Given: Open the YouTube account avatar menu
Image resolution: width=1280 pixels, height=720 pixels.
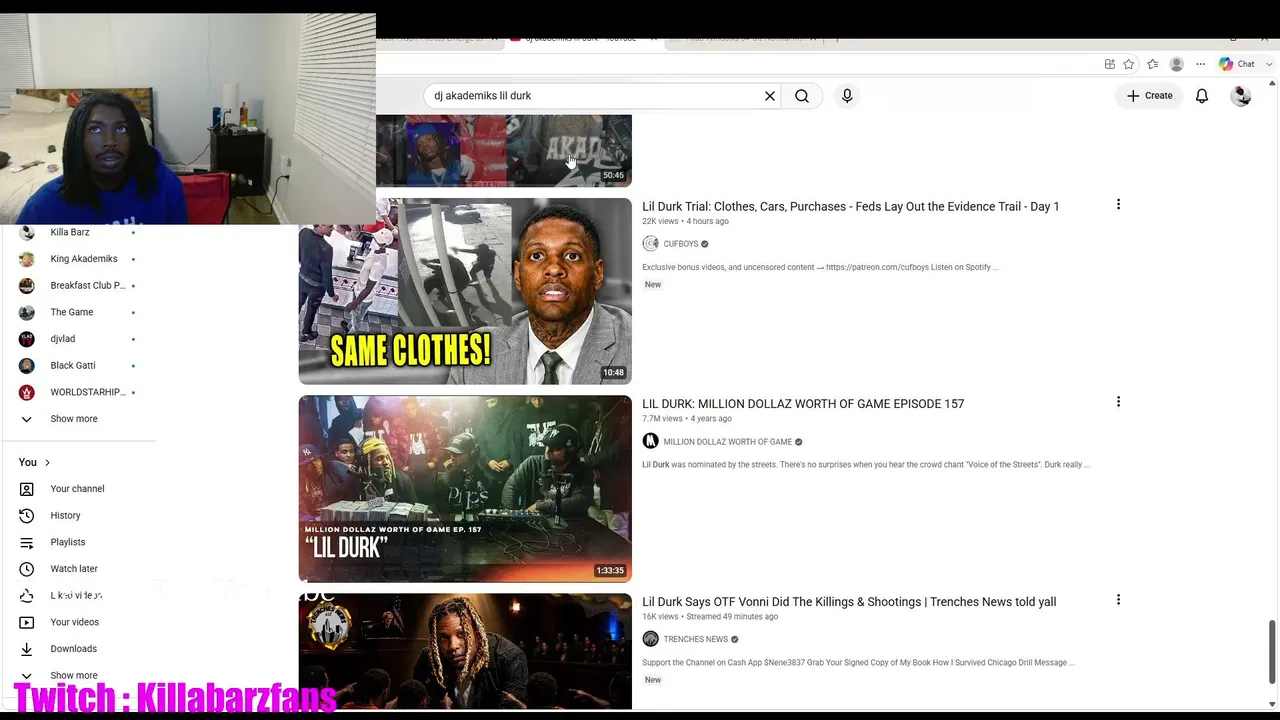Looking at the screenshot, I should [x=1241, y=96].
